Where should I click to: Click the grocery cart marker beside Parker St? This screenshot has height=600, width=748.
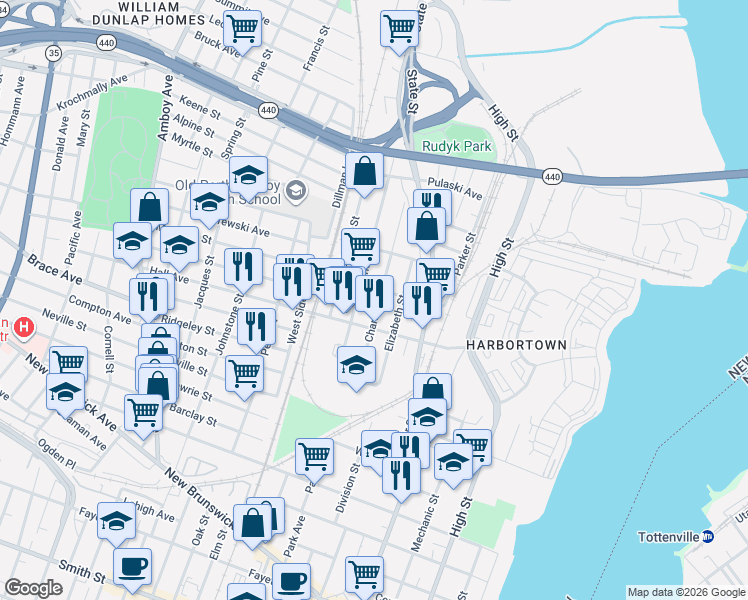pyautogui.click(x=437, y=274)
